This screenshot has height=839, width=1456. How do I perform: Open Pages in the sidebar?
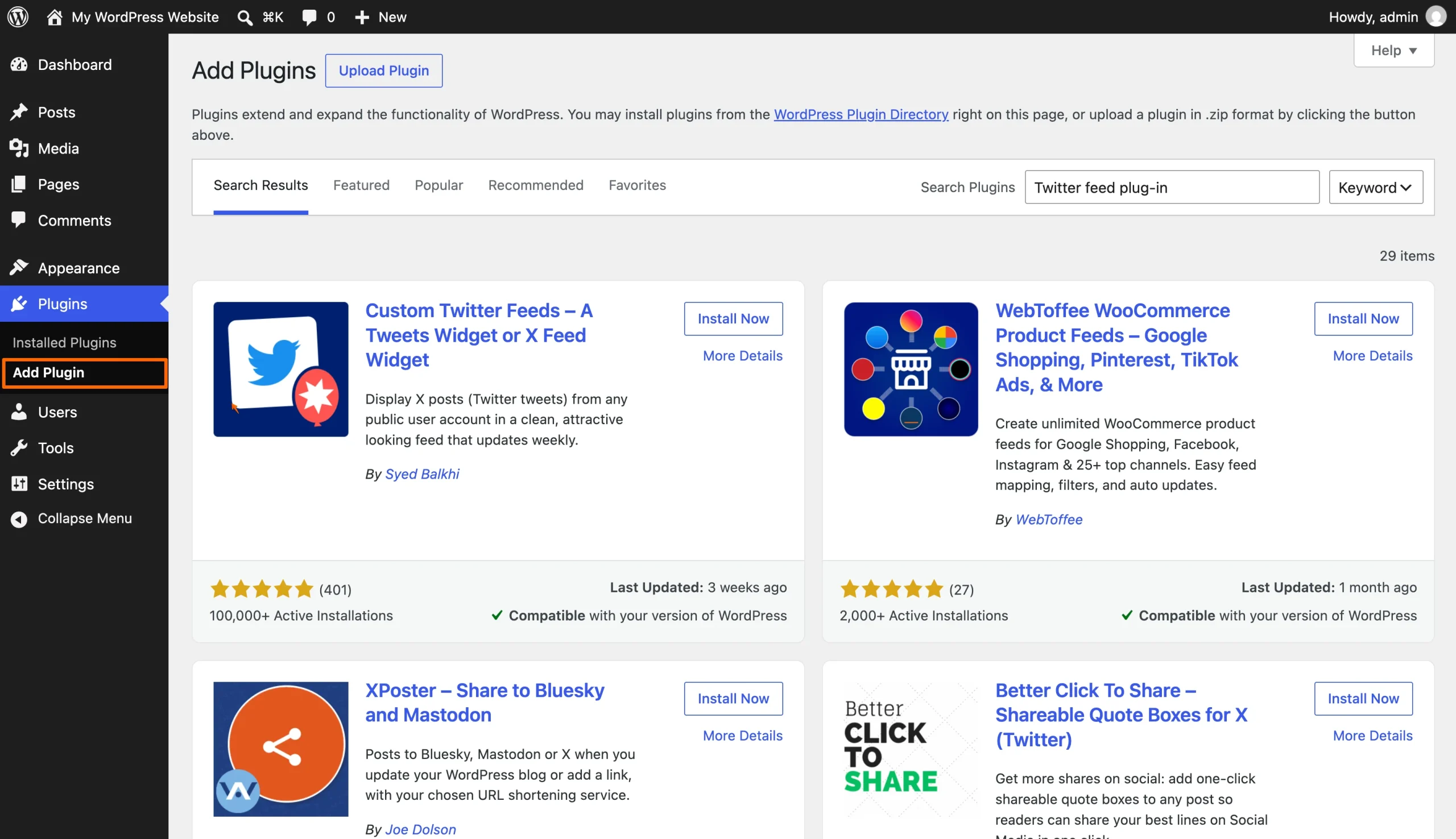[84, 184]
